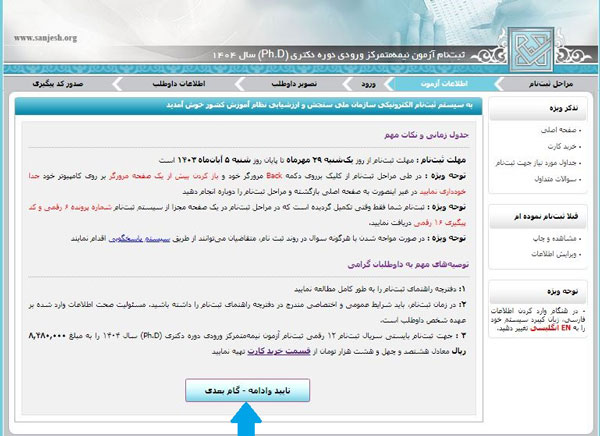Viewport: 600px width, 436px height.
Task: Open ویرایش اطلاعات link
Action: (x=556, y=254)
